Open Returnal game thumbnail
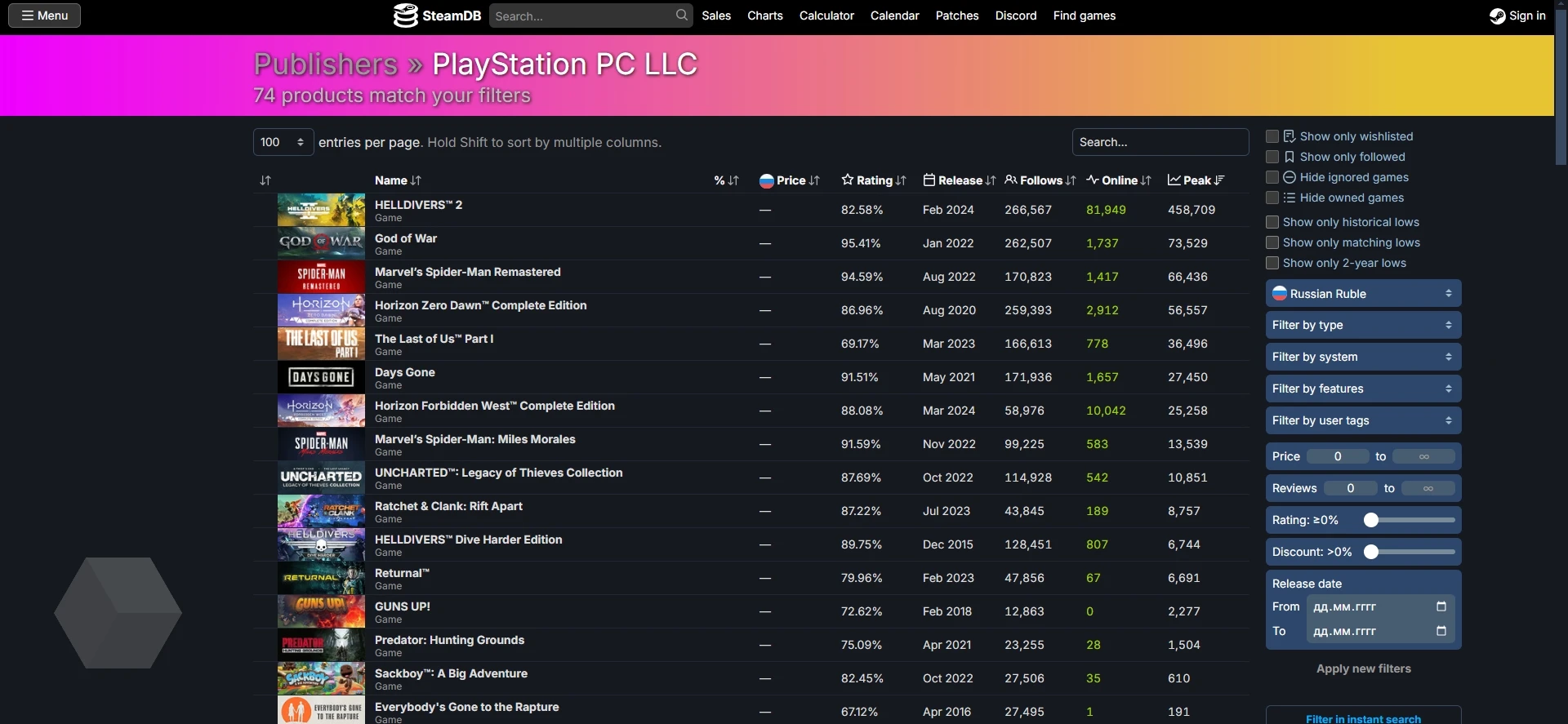The height and width of the screenshot is (724, 1568). [321, 578]
